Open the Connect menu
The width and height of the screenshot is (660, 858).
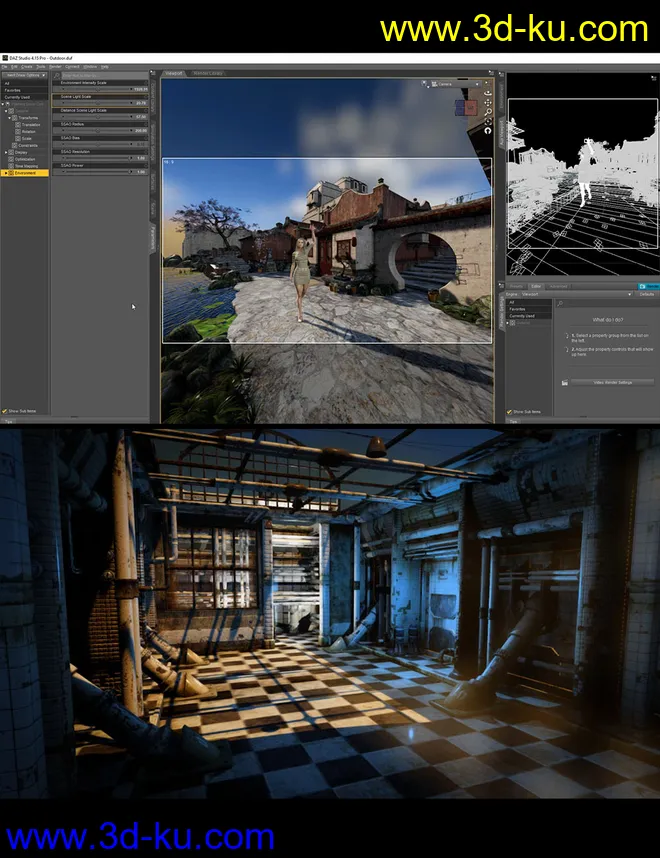pos(72,67)
